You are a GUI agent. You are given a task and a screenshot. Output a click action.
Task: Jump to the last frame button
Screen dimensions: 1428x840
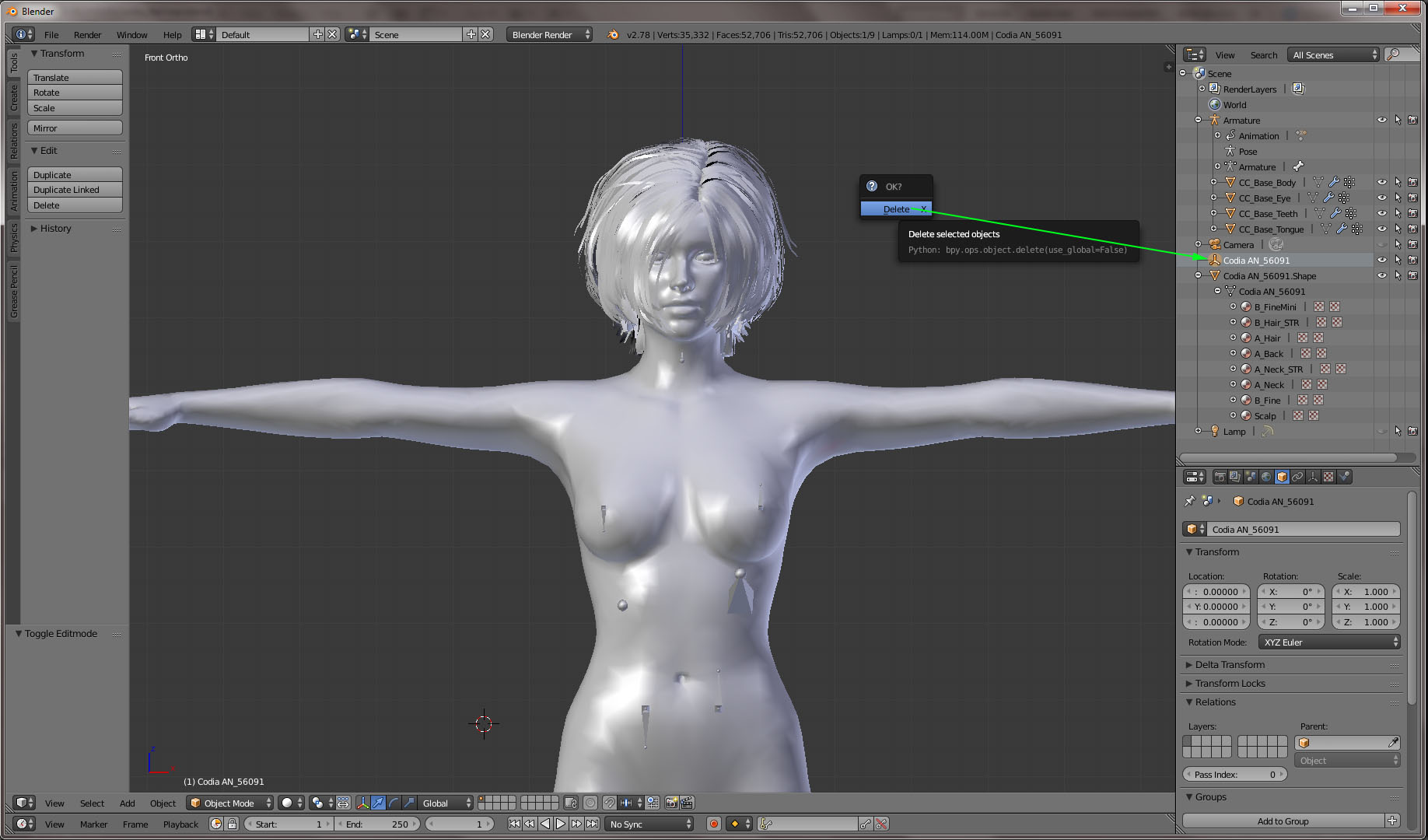(593, 824)
